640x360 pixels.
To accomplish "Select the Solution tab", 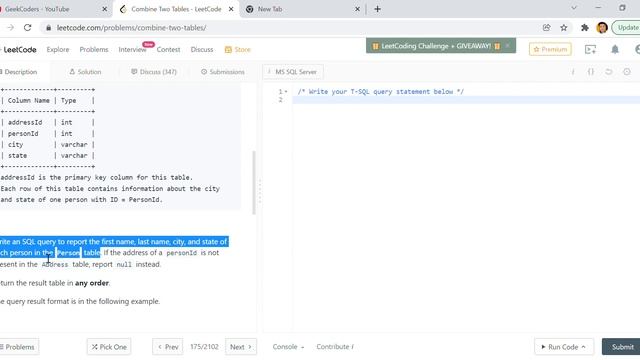I will pos(85,72).
